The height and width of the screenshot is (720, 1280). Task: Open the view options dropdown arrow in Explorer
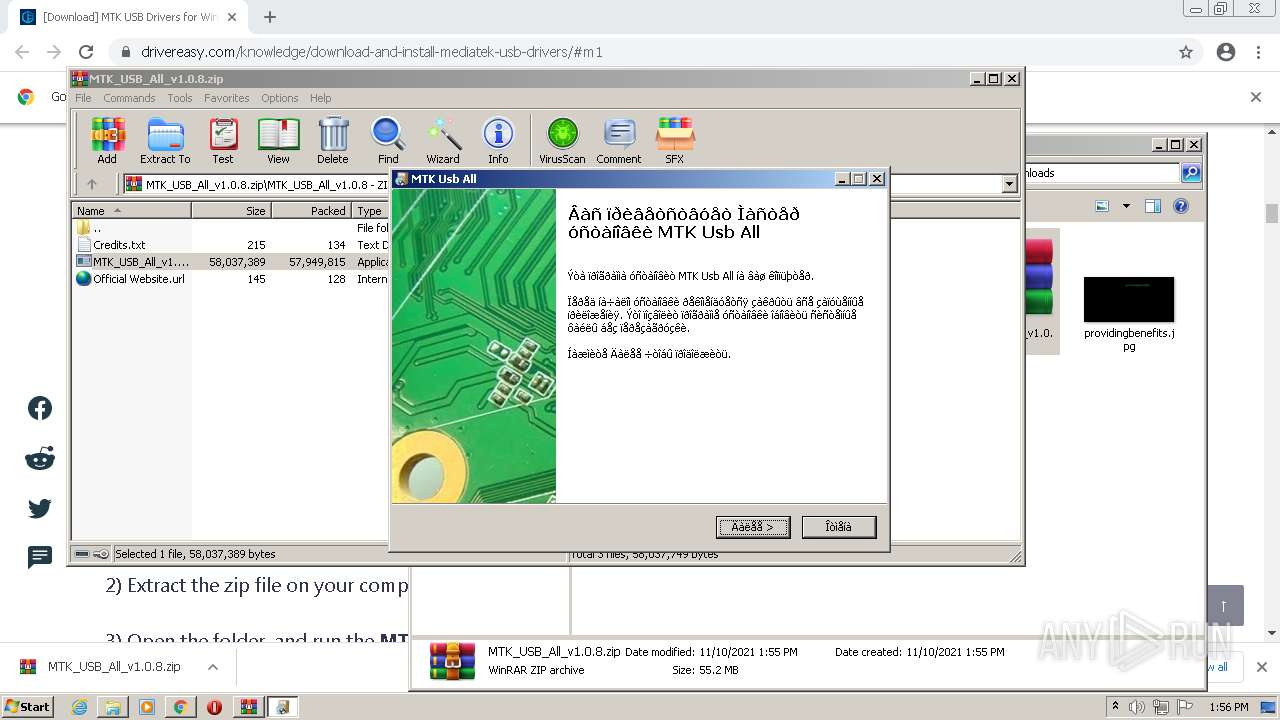pos(1126,206)
